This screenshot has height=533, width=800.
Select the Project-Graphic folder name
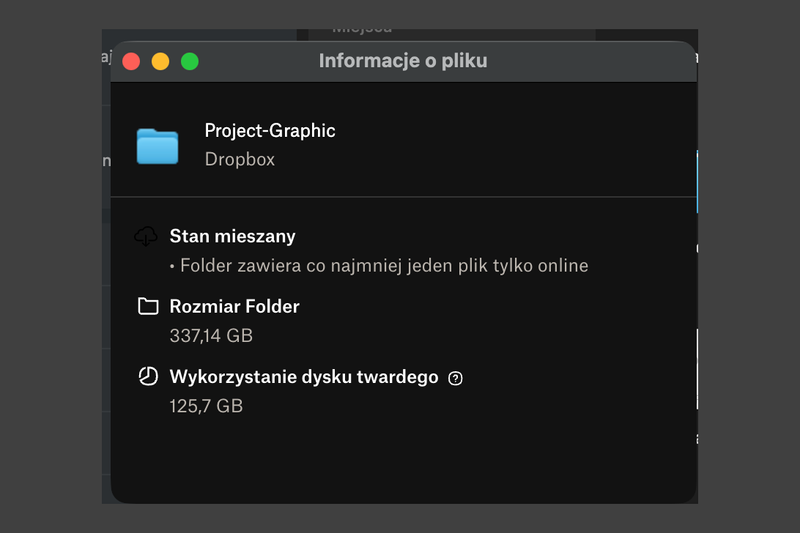270,131
